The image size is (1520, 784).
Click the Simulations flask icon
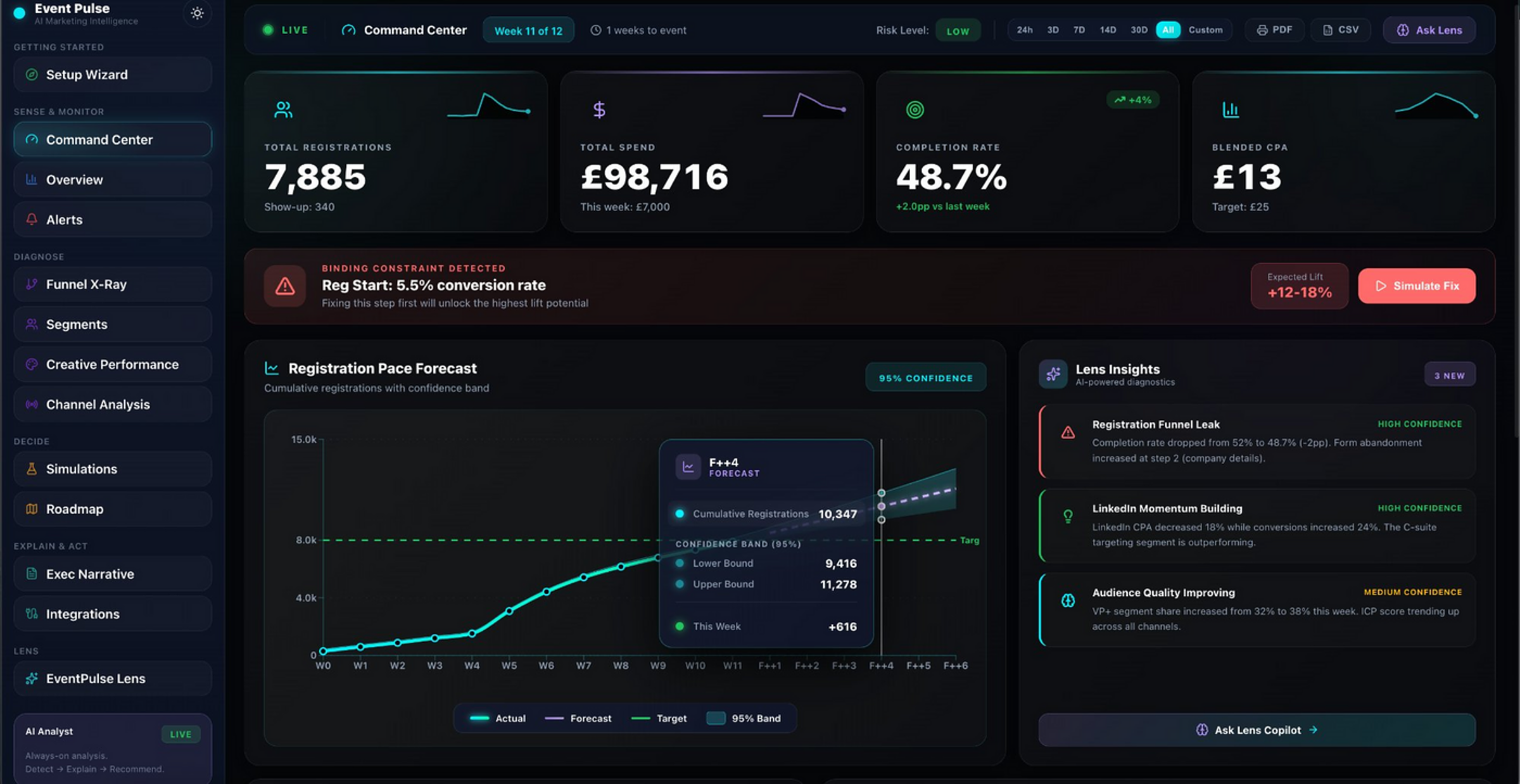pos(32,469)
